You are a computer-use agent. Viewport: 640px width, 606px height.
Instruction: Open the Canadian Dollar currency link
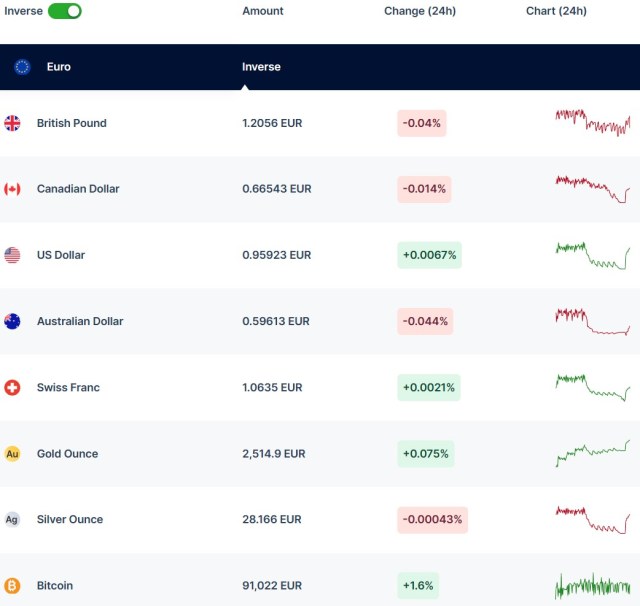click(78, 189)
